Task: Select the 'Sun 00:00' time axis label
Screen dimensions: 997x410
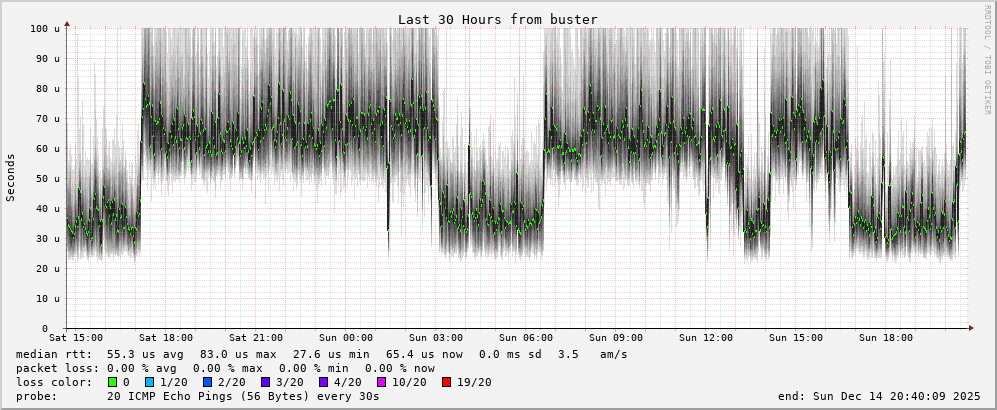Action: click(x=345, y=338)
